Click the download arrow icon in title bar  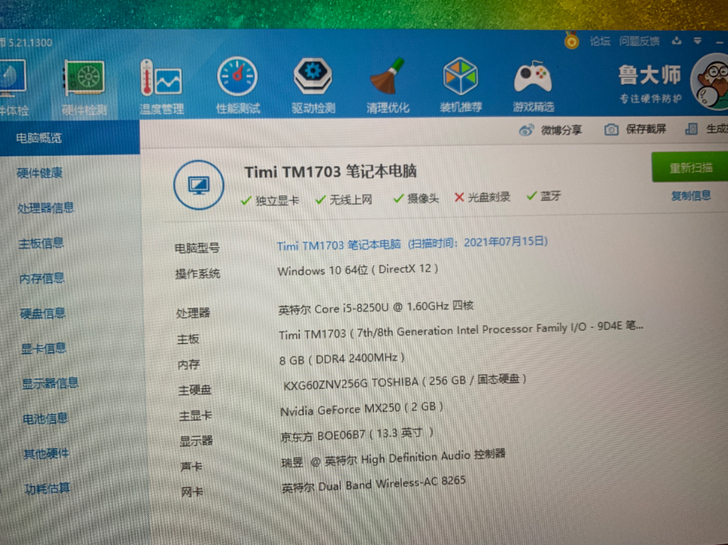pos(676,41)
